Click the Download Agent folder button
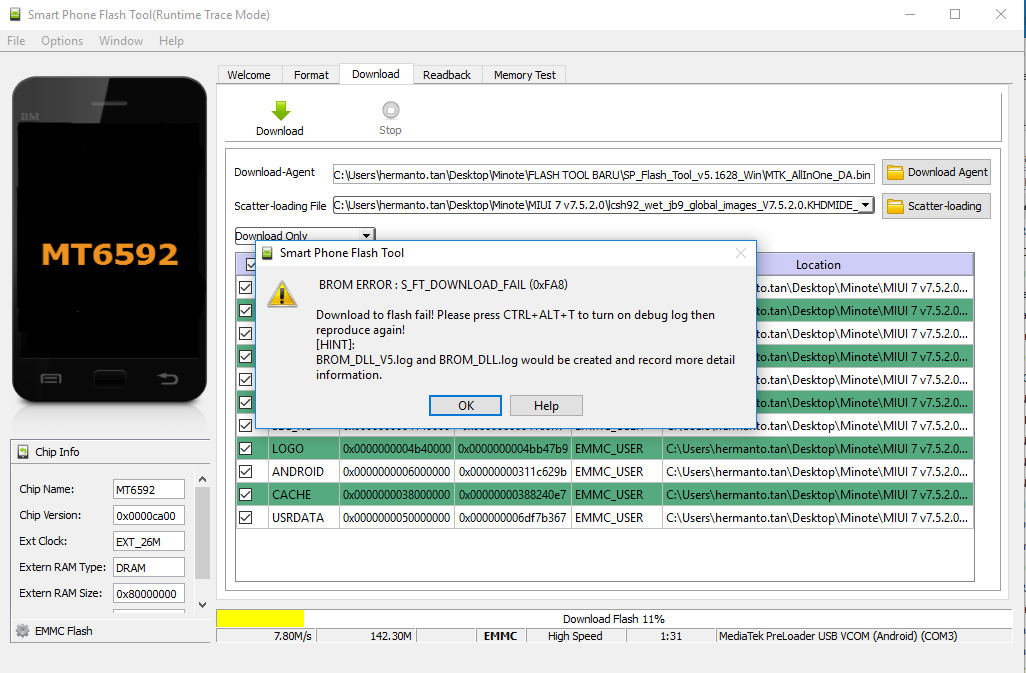 936,172
